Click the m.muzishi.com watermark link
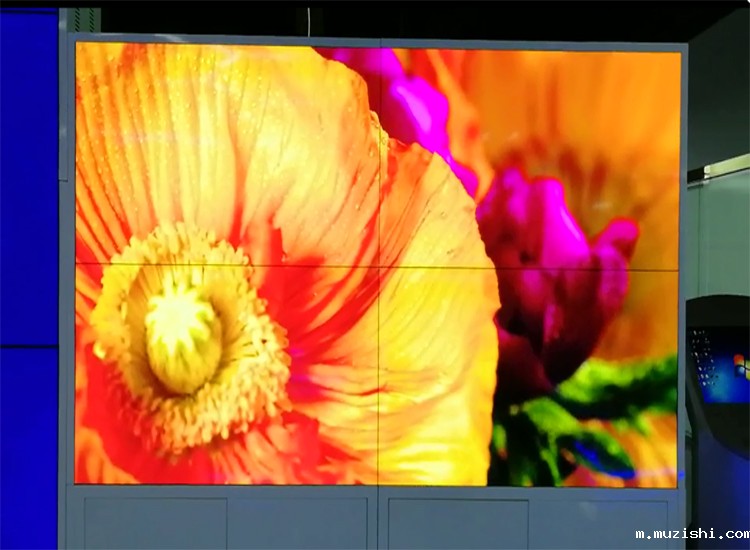 click(x=691, y=534)
